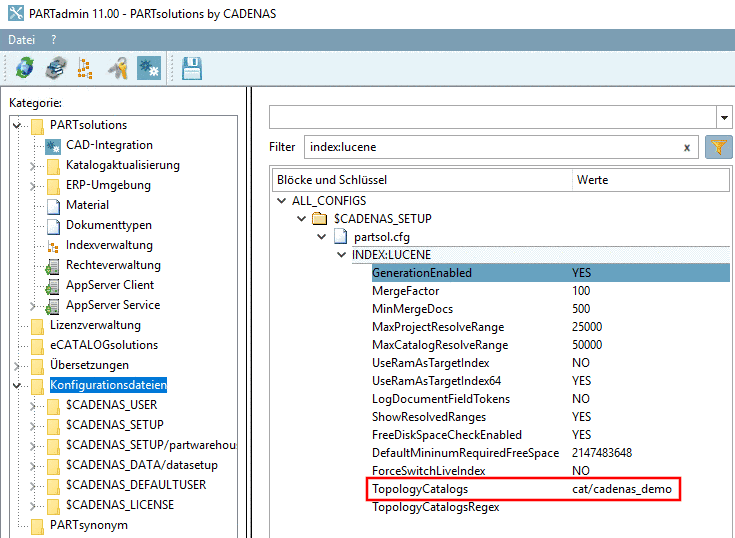The image size is (735, 538).
Task: Save changes with the floppy disk icon
Action: pyautogui.click(x=192, y=68)
